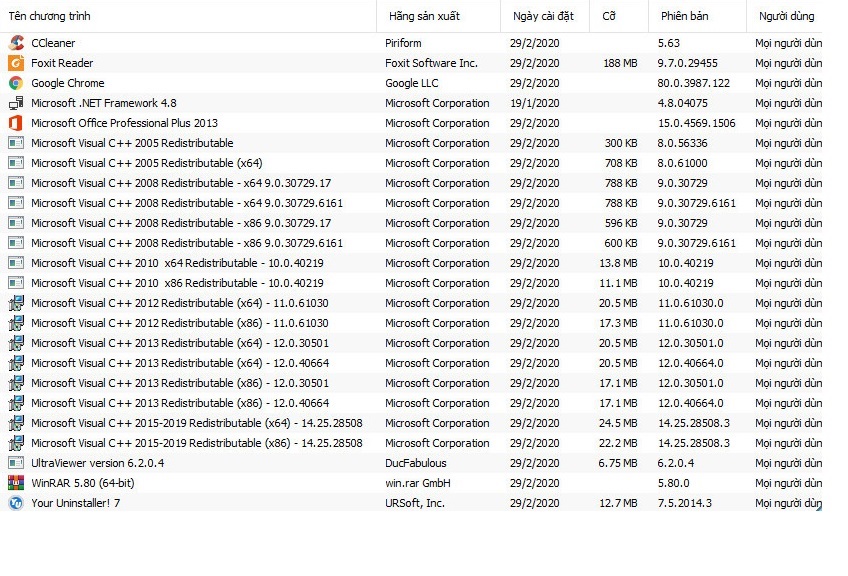The width and height of the screenshot is (848, 576).
Task: Click the 12.7 MB size cell
Action: tap(618, 504)
